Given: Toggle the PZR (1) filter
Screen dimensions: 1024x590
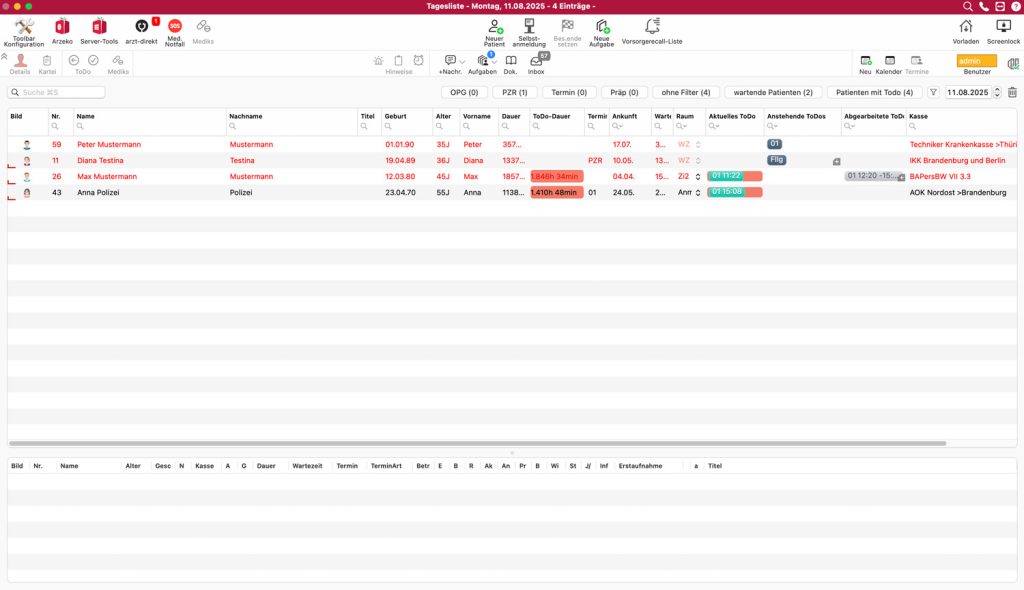Looking at the screenshot, I should pos(514,92).
